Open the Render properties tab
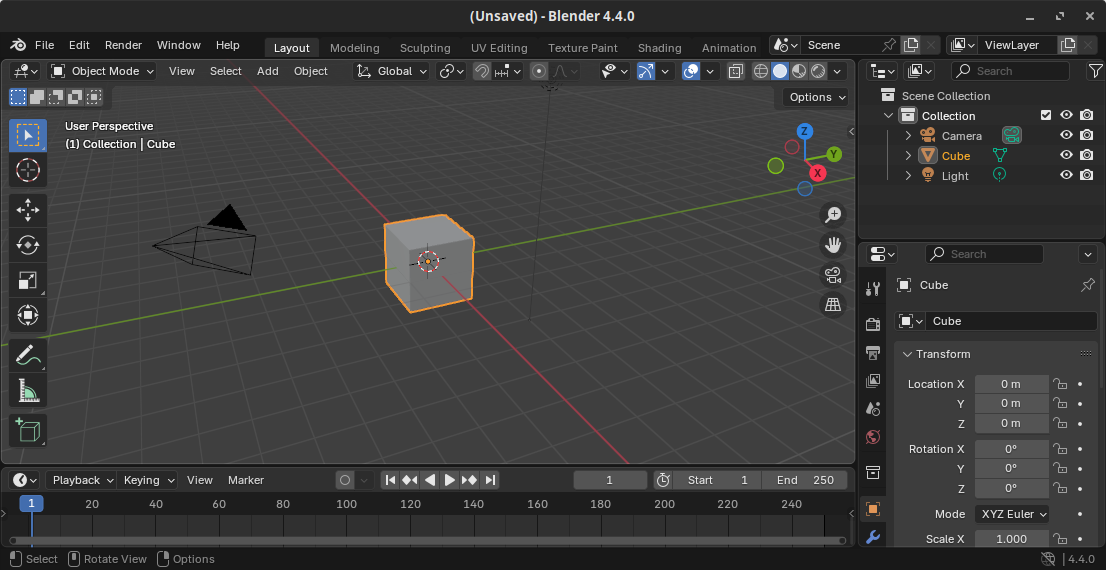 click(873, 324)
